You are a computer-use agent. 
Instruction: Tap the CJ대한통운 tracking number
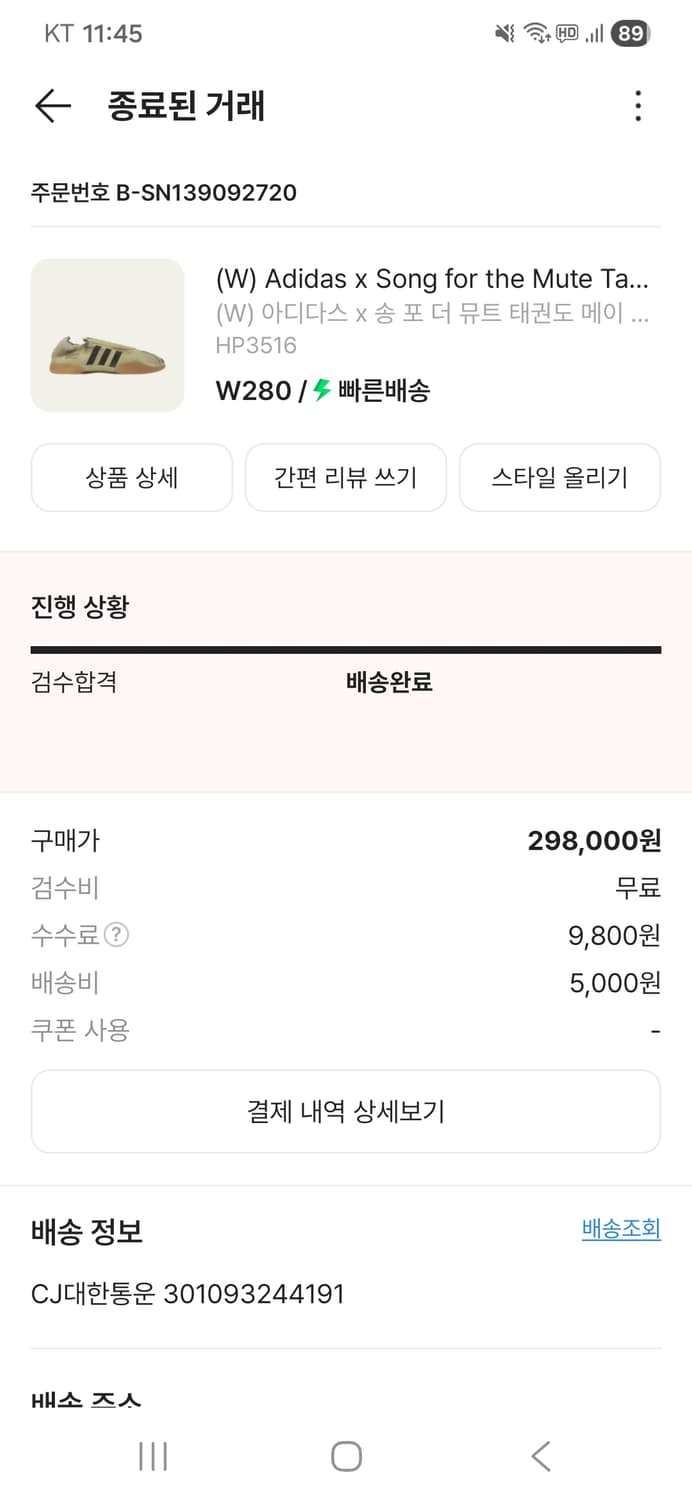[186, 1293]
